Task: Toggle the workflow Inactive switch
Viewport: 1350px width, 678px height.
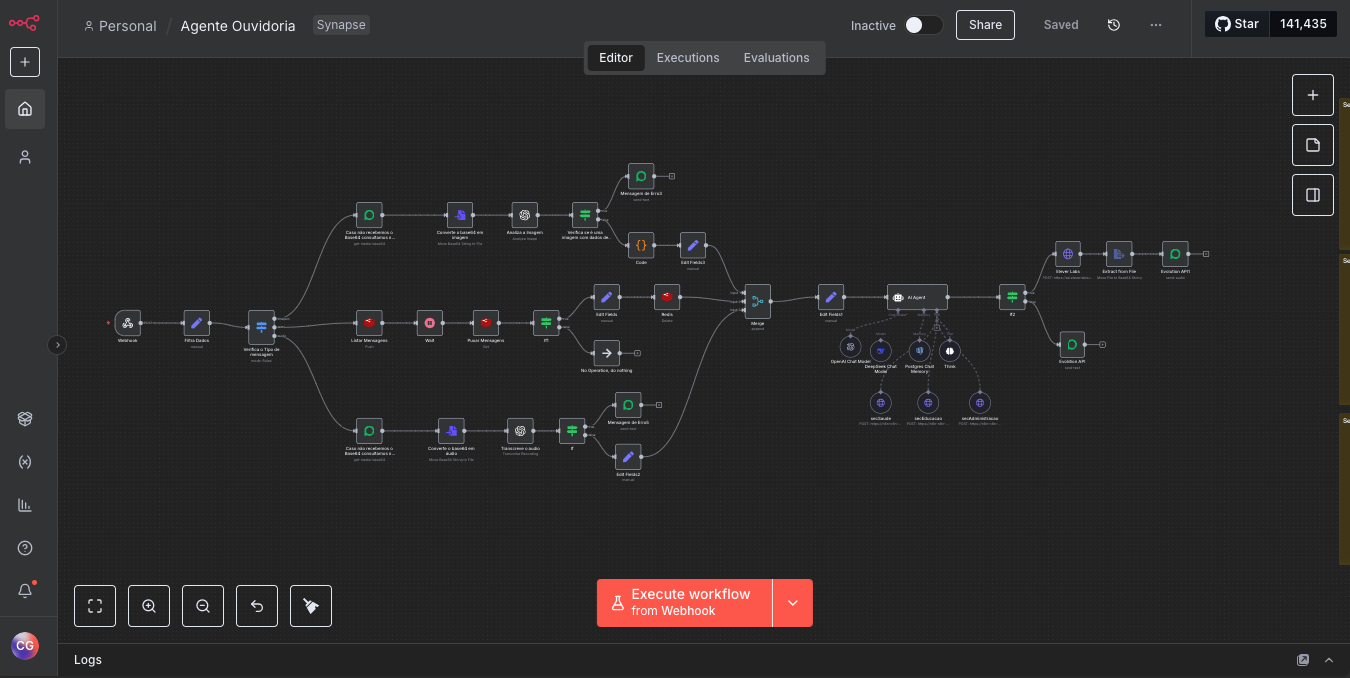Action: [923, 25]
